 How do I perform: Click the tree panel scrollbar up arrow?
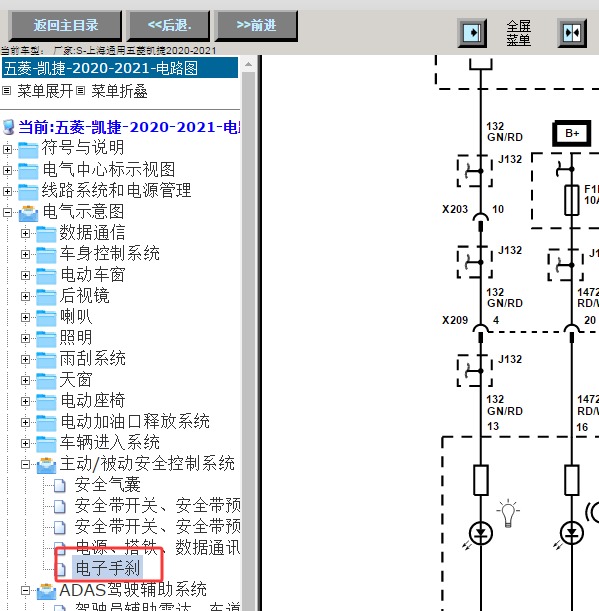248,64
